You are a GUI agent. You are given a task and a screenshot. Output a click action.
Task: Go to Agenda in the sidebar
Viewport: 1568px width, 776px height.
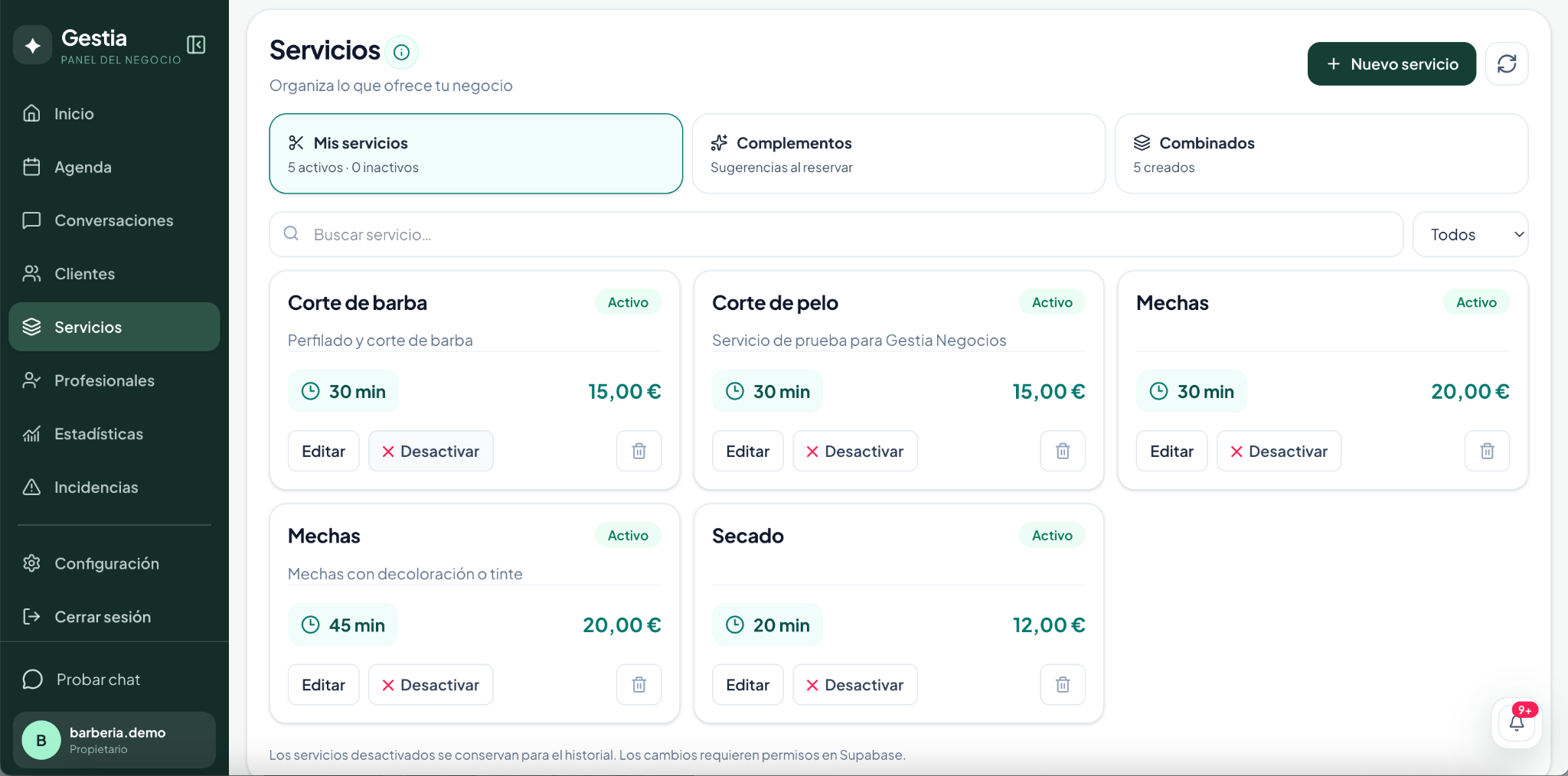114,167
